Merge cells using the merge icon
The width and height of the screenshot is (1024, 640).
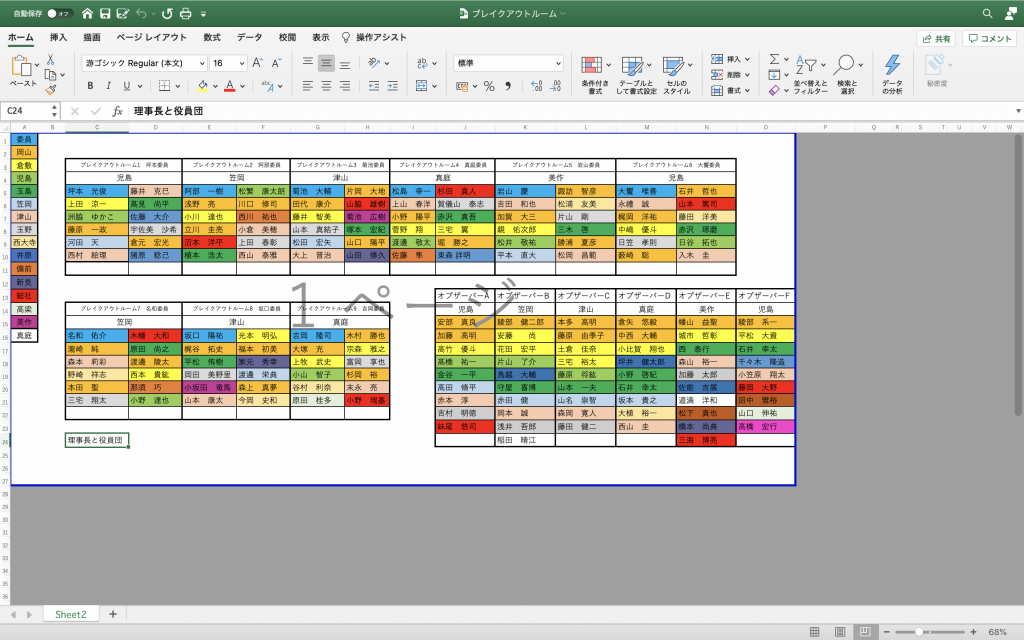[422, 86]
